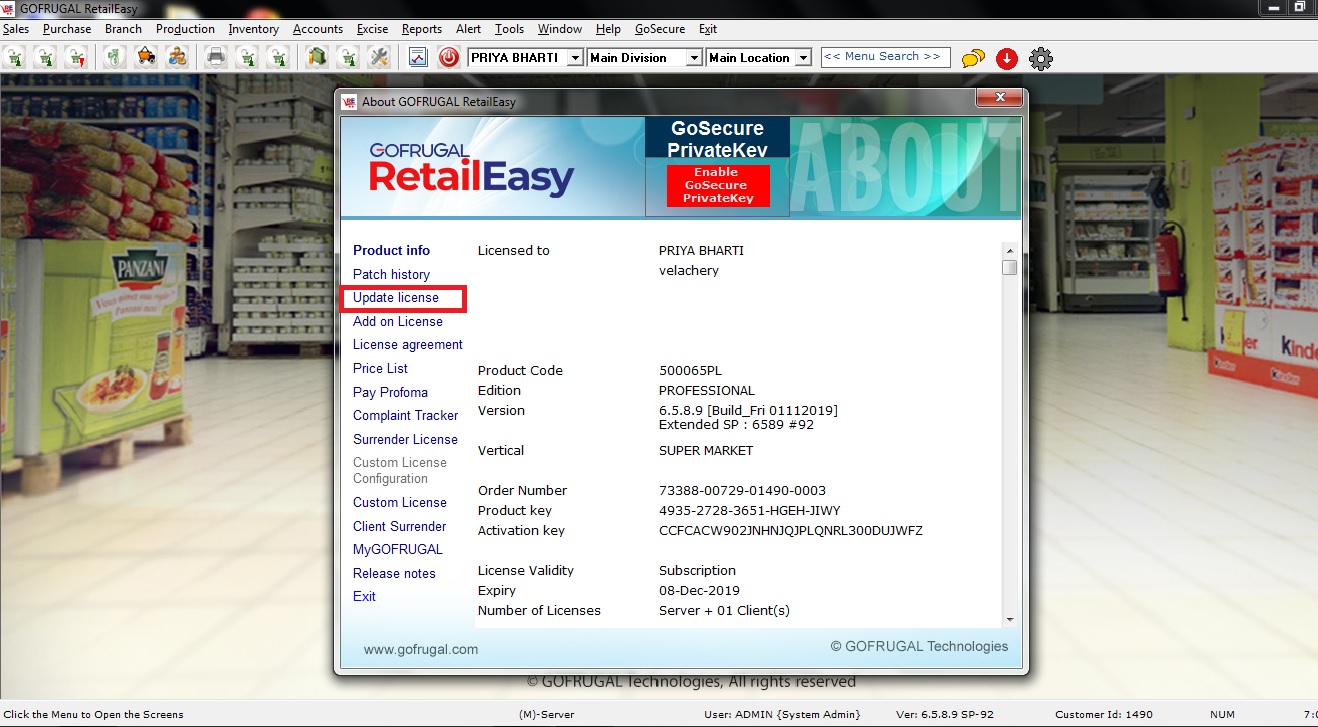Click the Enable GoSecure PrivateKey red button
The height and width of the screenshot is (727, 1318).
point(718,186)
